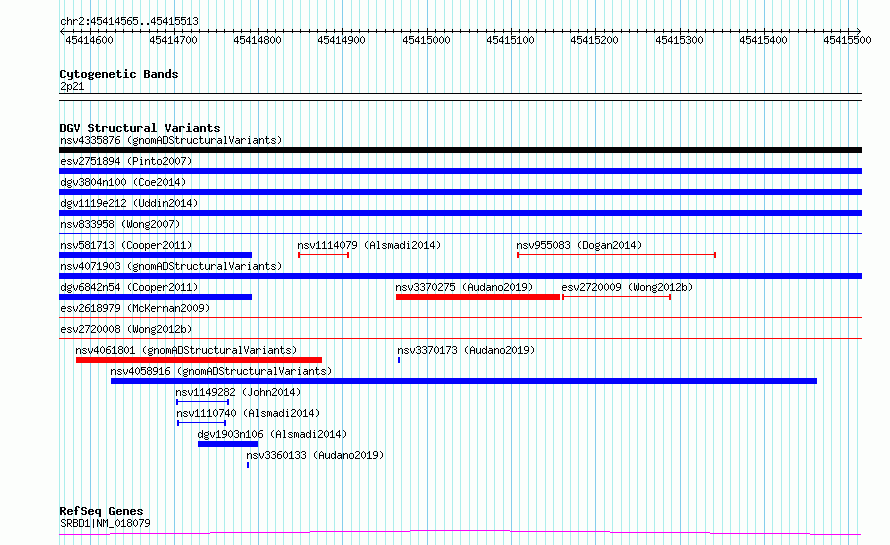Click ruler position 45414900
Viewport: 890px width, 545px height.
[341, 40]
